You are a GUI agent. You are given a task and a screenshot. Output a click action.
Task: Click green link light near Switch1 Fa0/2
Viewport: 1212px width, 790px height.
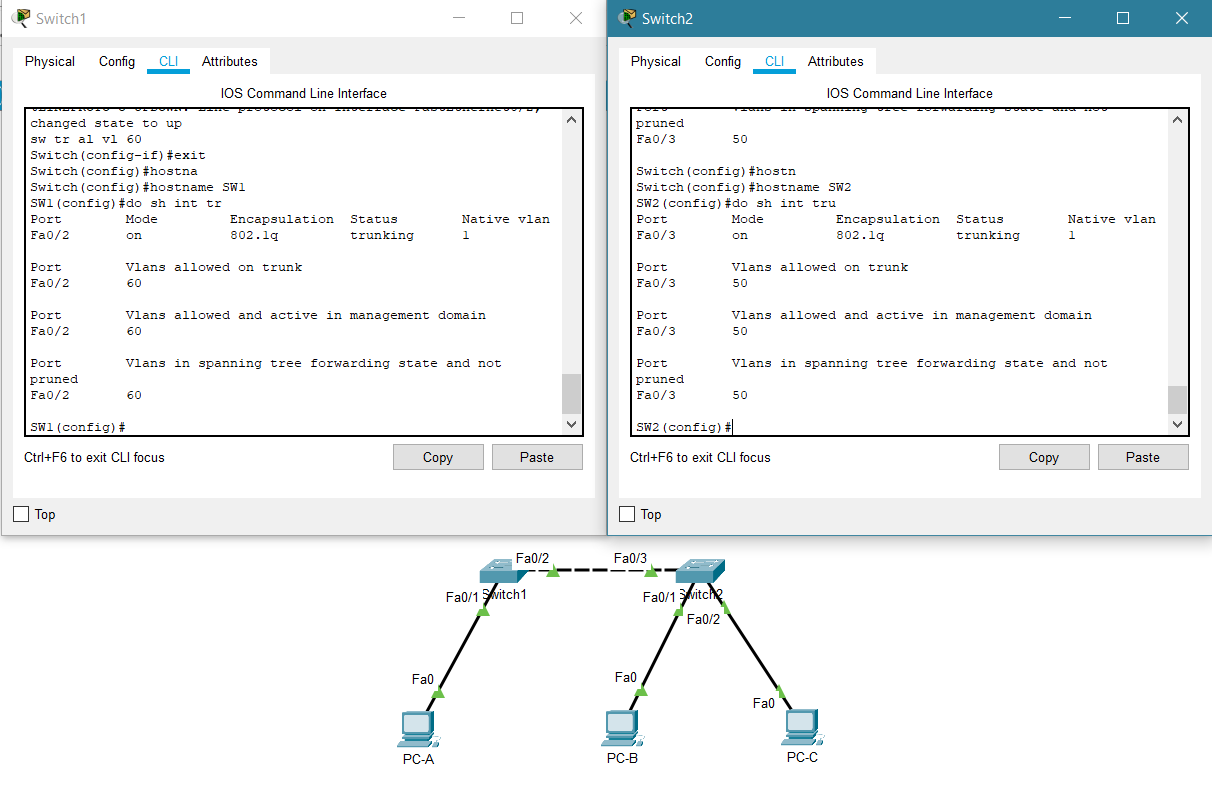[x=553, y=572]
